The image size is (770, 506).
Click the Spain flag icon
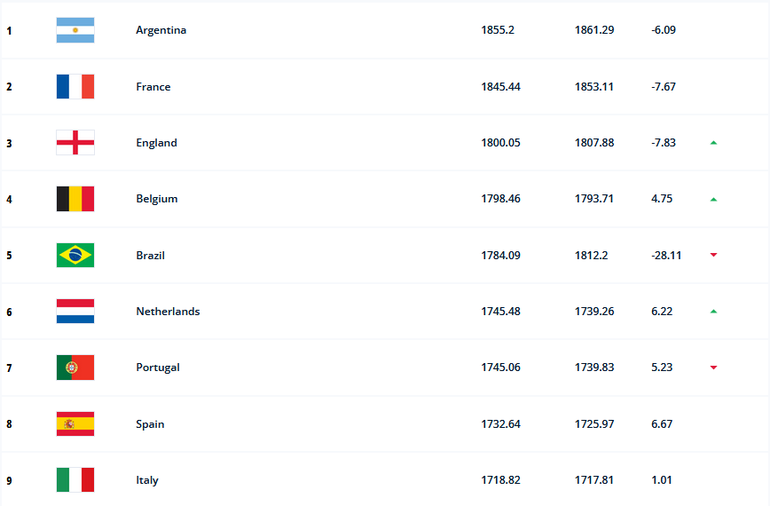coord(75,424)
